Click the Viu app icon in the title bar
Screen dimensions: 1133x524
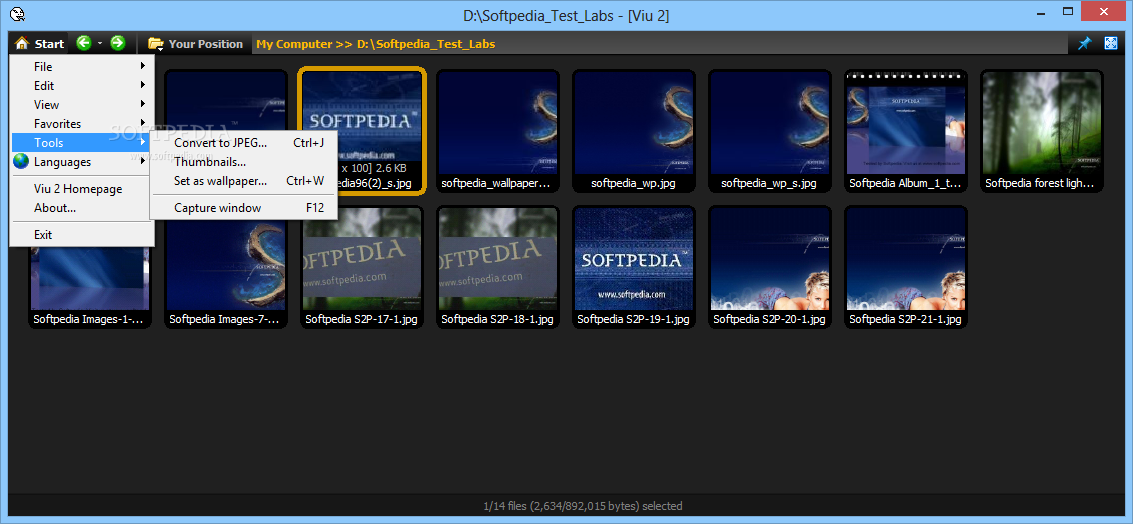(19, 15)
